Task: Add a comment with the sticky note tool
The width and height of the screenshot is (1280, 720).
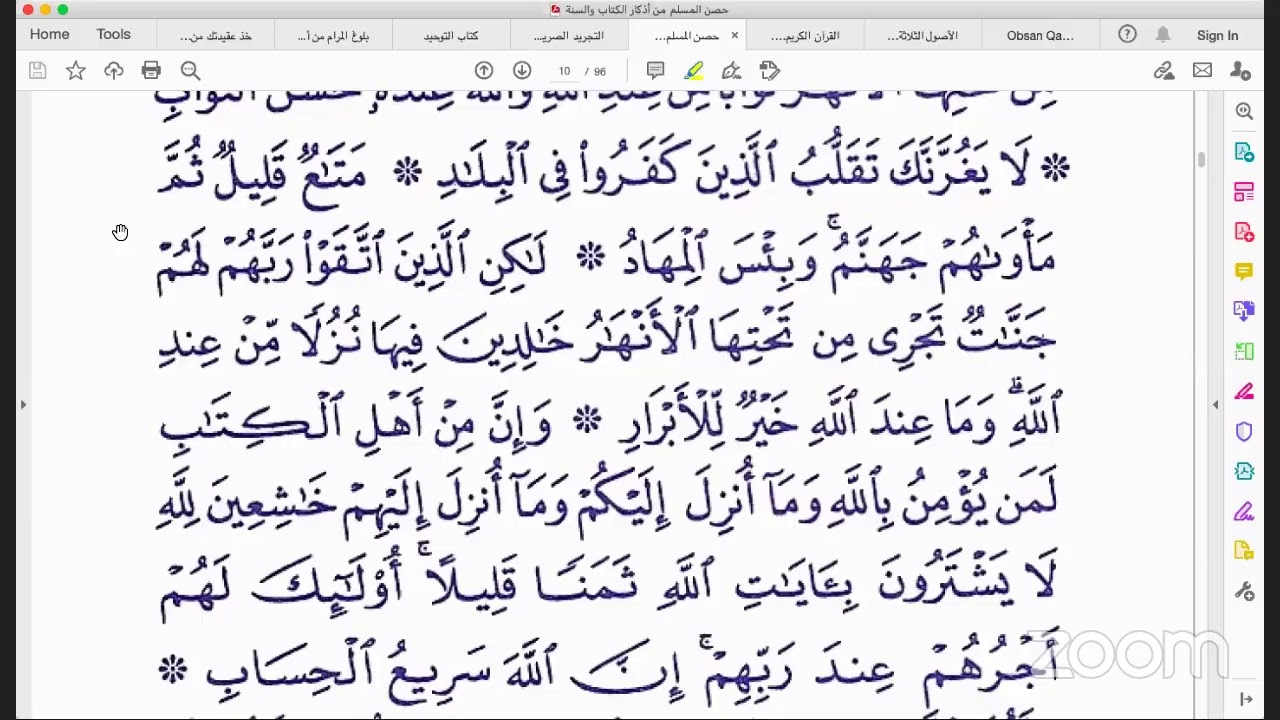Action: (x=656, y=70)
